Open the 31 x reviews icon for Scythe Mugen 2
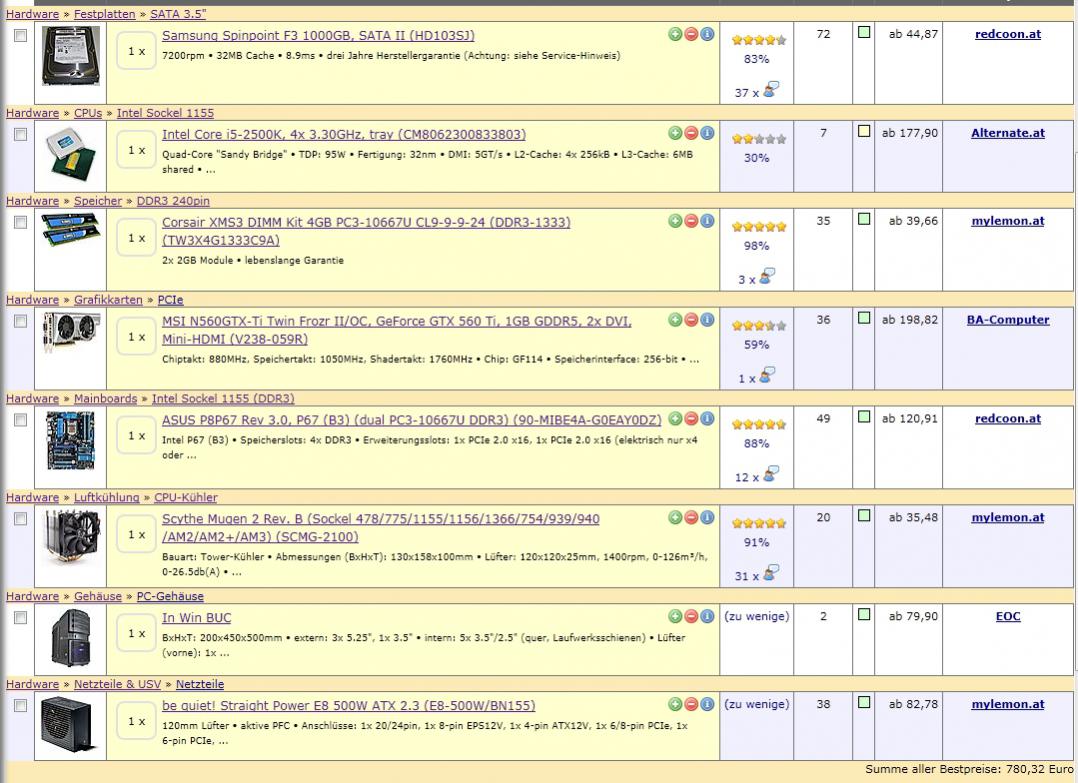The width and height of the screenshot is (1078, 783). point(771,573)
